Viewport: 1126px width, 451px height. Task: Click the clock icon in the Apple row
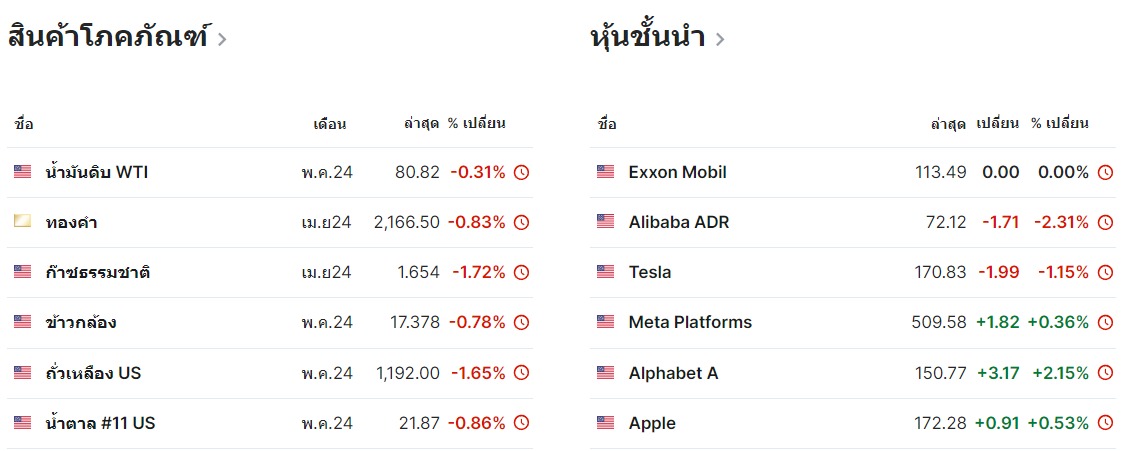point(1105,423)
